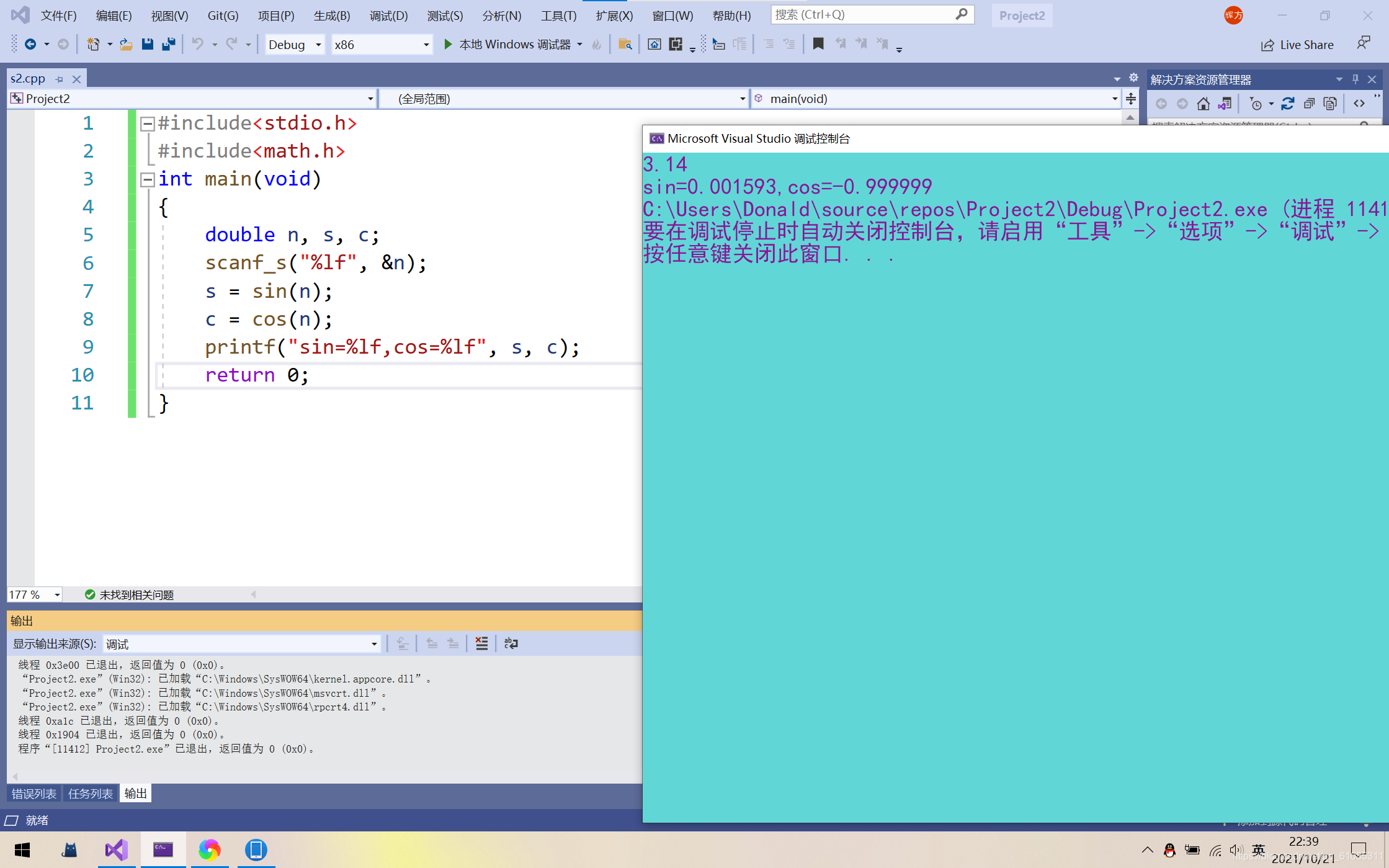1389x868 pixels.
Task: Open the 帮助(H) menu
Action: pyautogui.click(x=731, y=16)
